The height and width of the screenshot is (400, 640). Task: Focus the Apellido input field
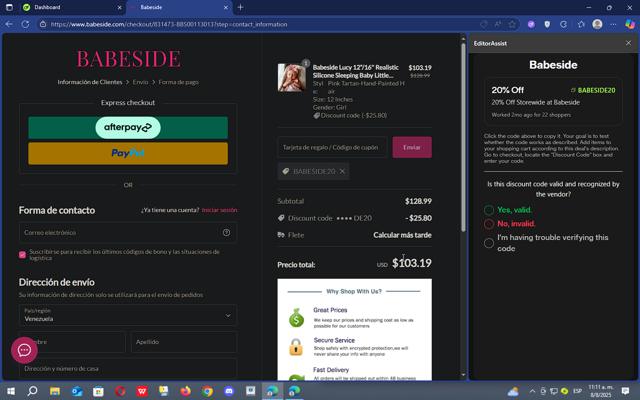click(184, 342)
